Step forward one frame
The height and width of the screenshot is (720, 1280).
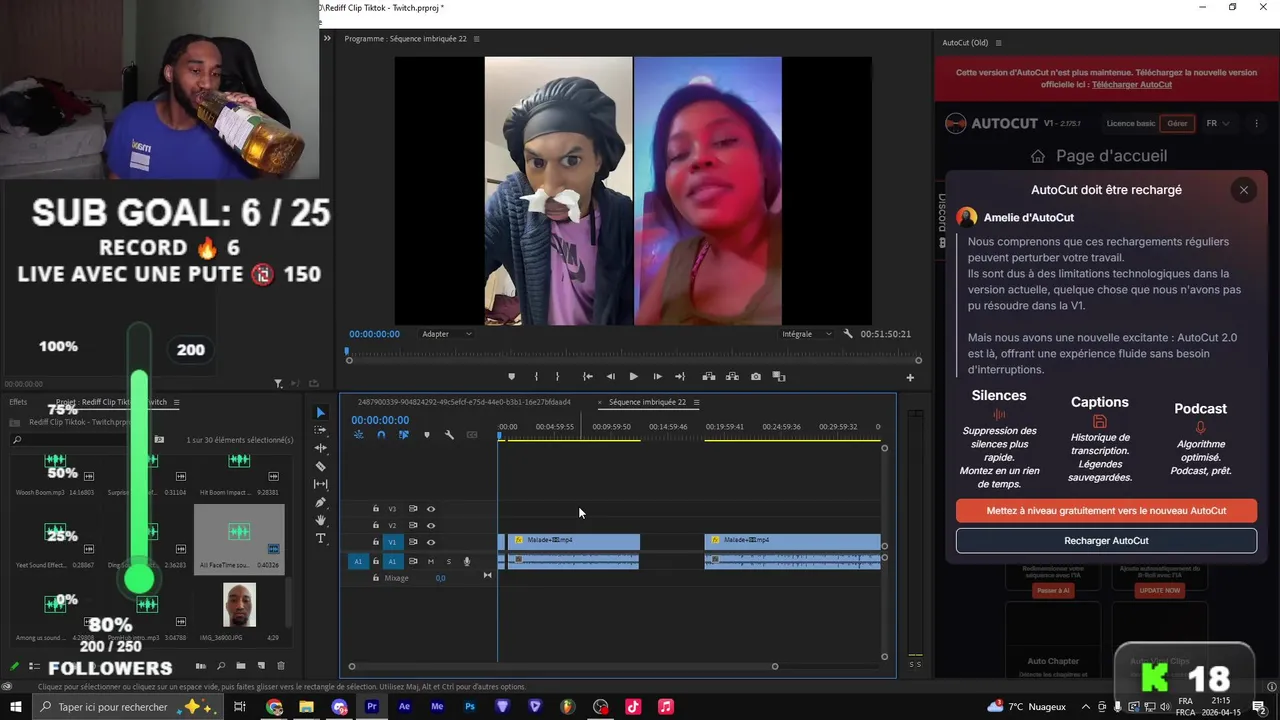pos(657,377)
